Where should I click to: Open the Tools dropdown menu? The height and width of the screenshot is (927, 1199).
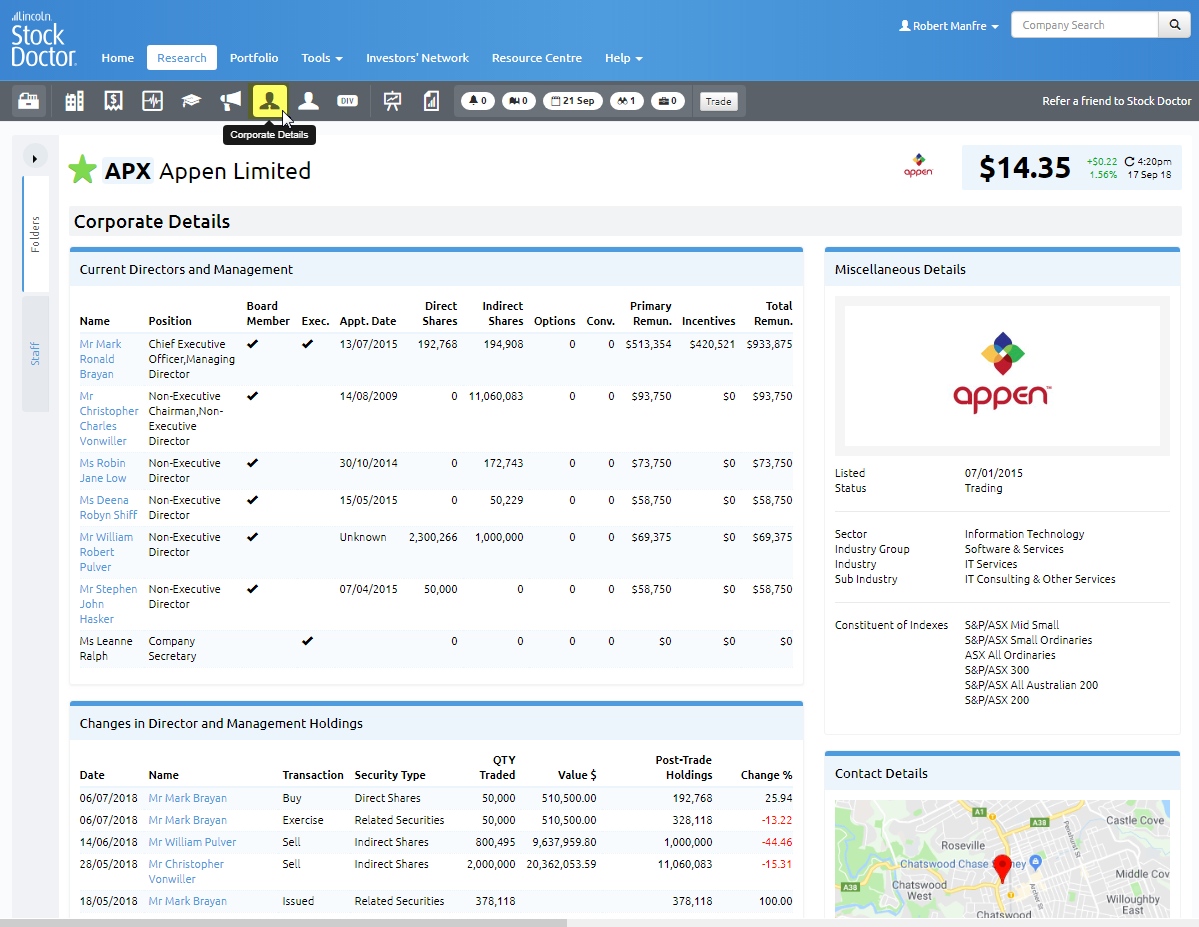(322, 58)
